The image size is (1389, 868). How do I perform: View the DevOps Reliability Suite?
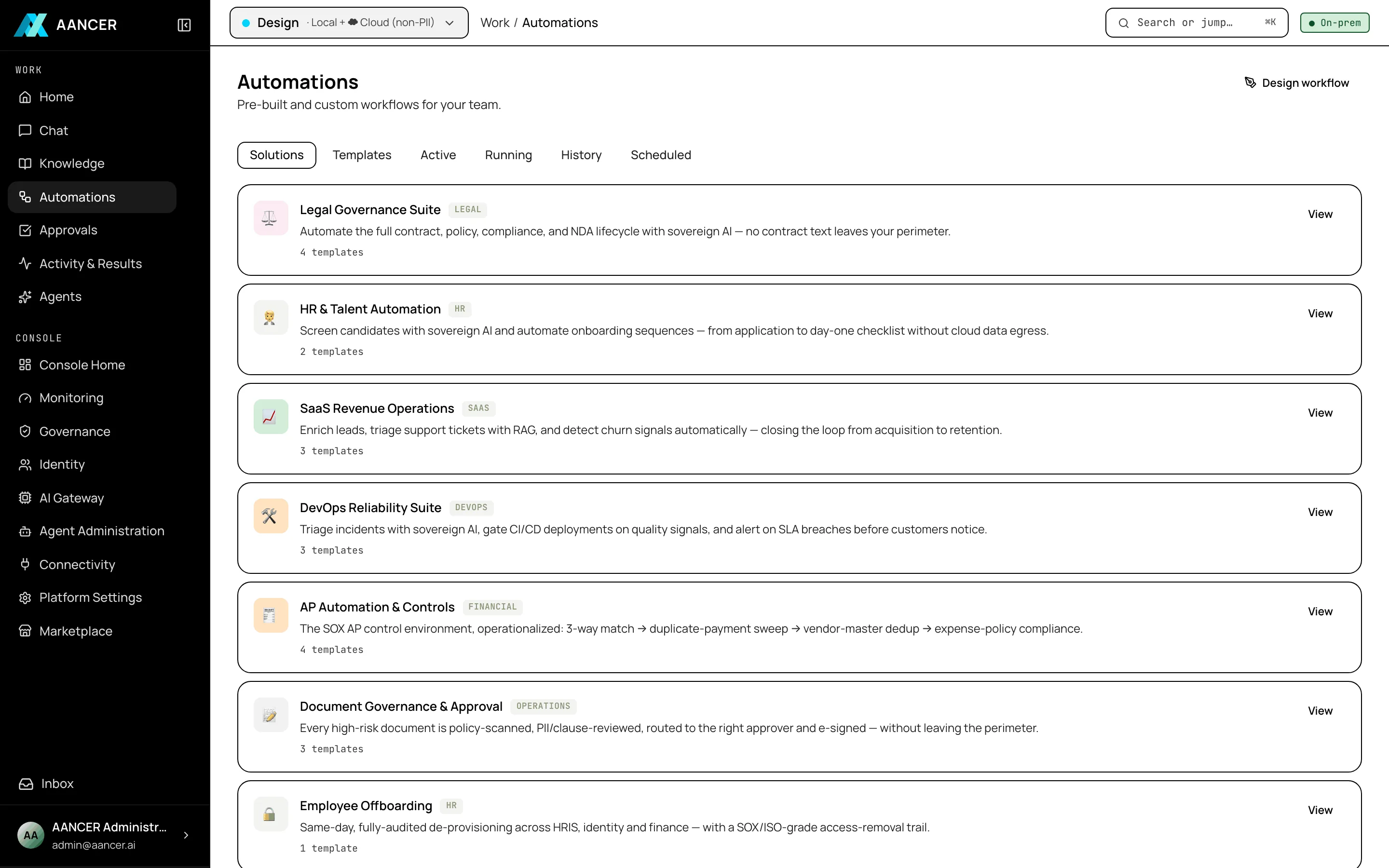click(x=1320, y=512)
